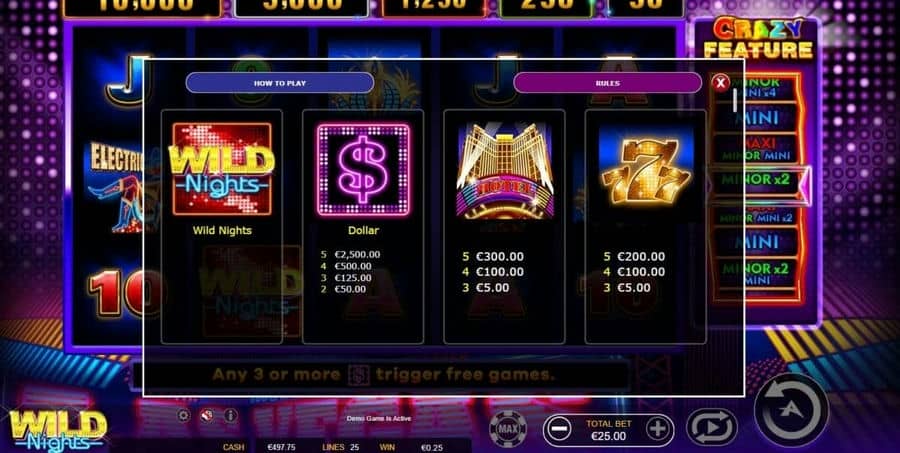Switch to the How To Play tab
This screenshot has width=900, height=453.
[280, 83]
